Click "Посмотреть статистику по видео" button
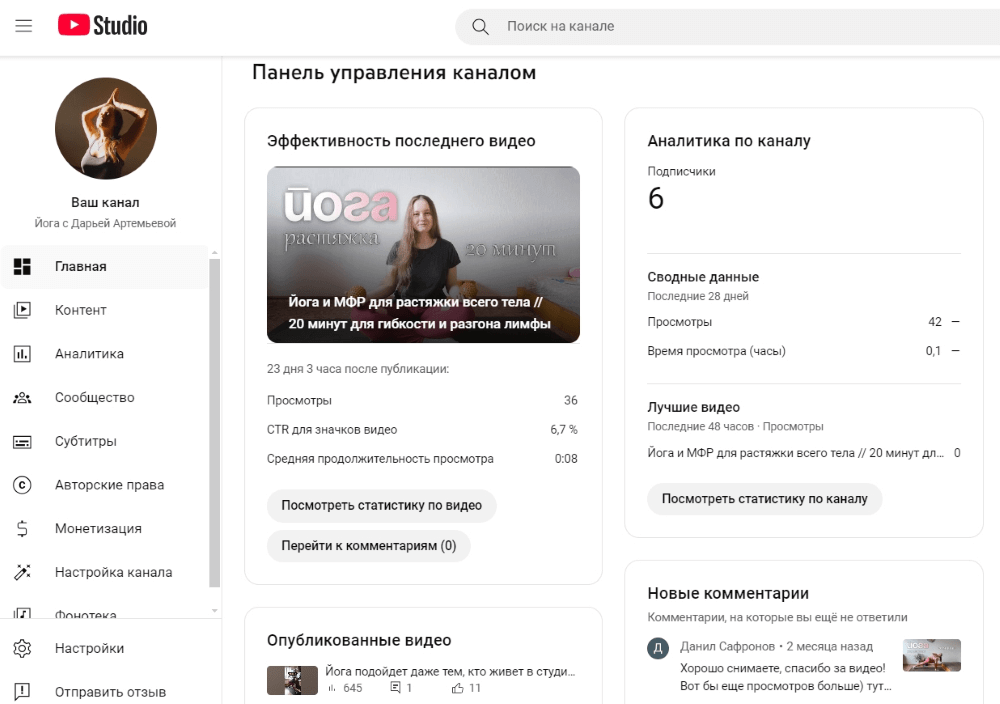Screen dimensions: 1000x704 381,506
